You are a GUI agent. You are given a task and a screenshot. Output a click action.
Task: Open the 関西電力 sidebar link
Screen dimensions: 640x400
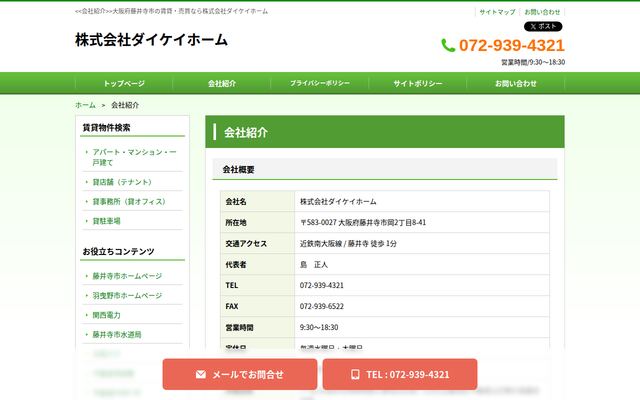pos(107,315)
